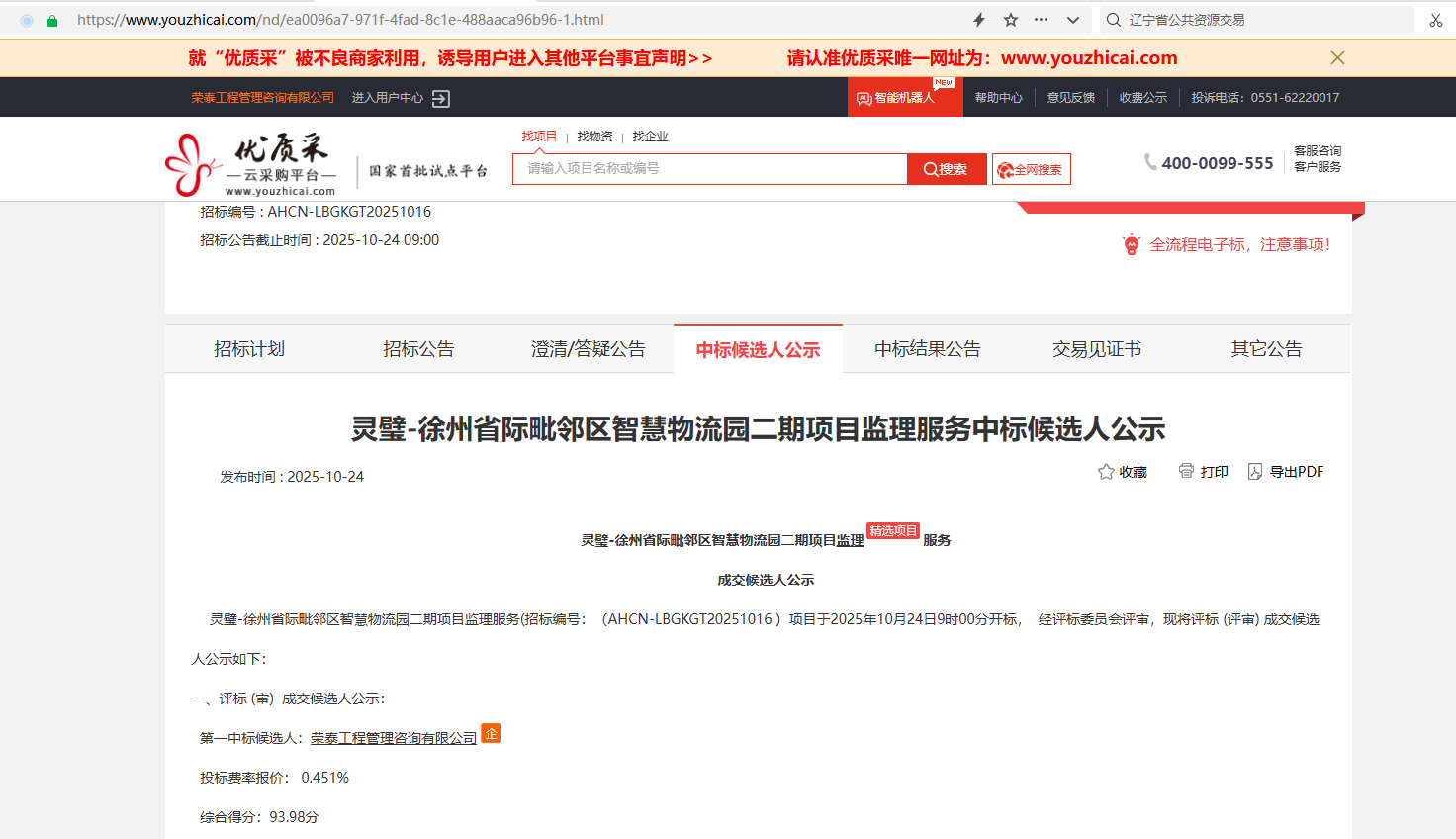1456x839 pixels.
Task: Export the notice via 导出PDF icon
Action: tap(1255, 472)
